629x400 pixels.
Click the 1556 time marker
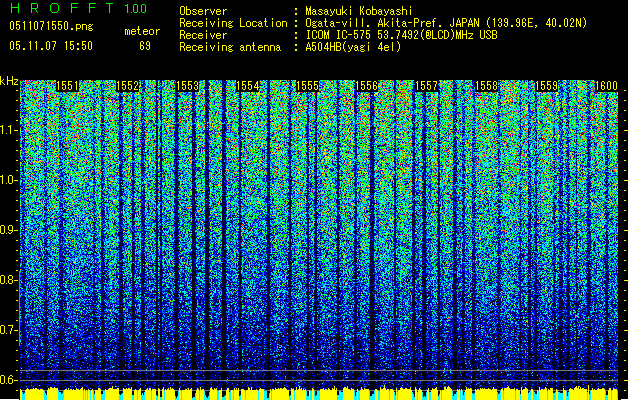[x=367, y=86]
